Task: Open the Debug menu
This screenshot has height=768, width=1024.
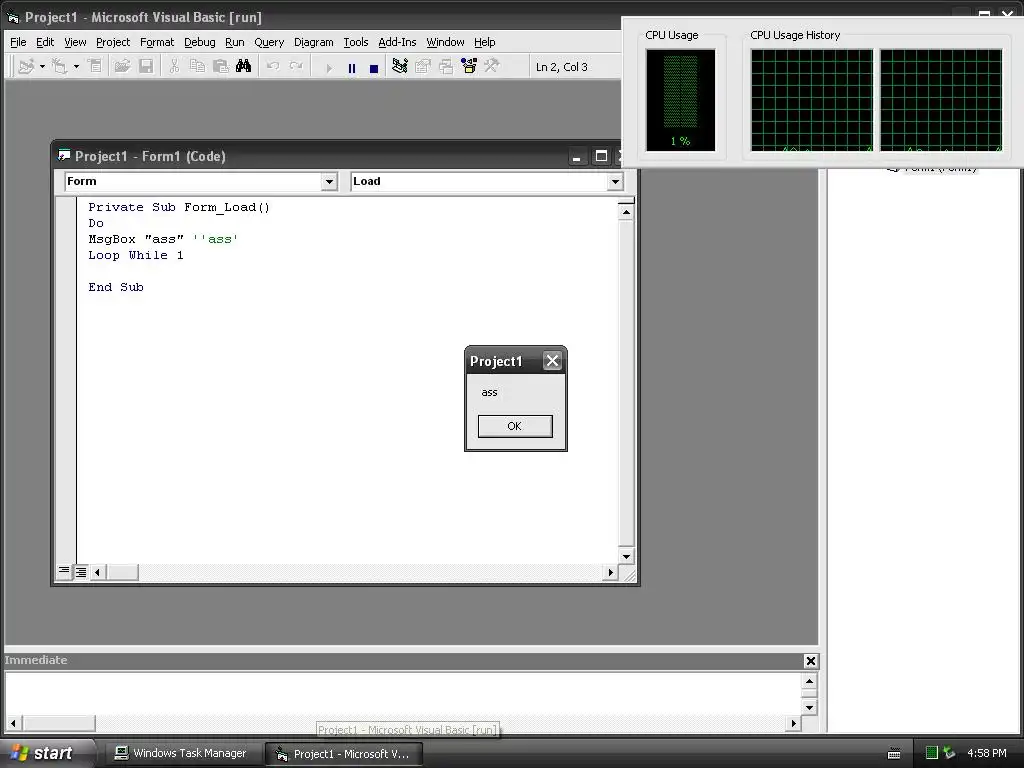Action: point(200,42)
